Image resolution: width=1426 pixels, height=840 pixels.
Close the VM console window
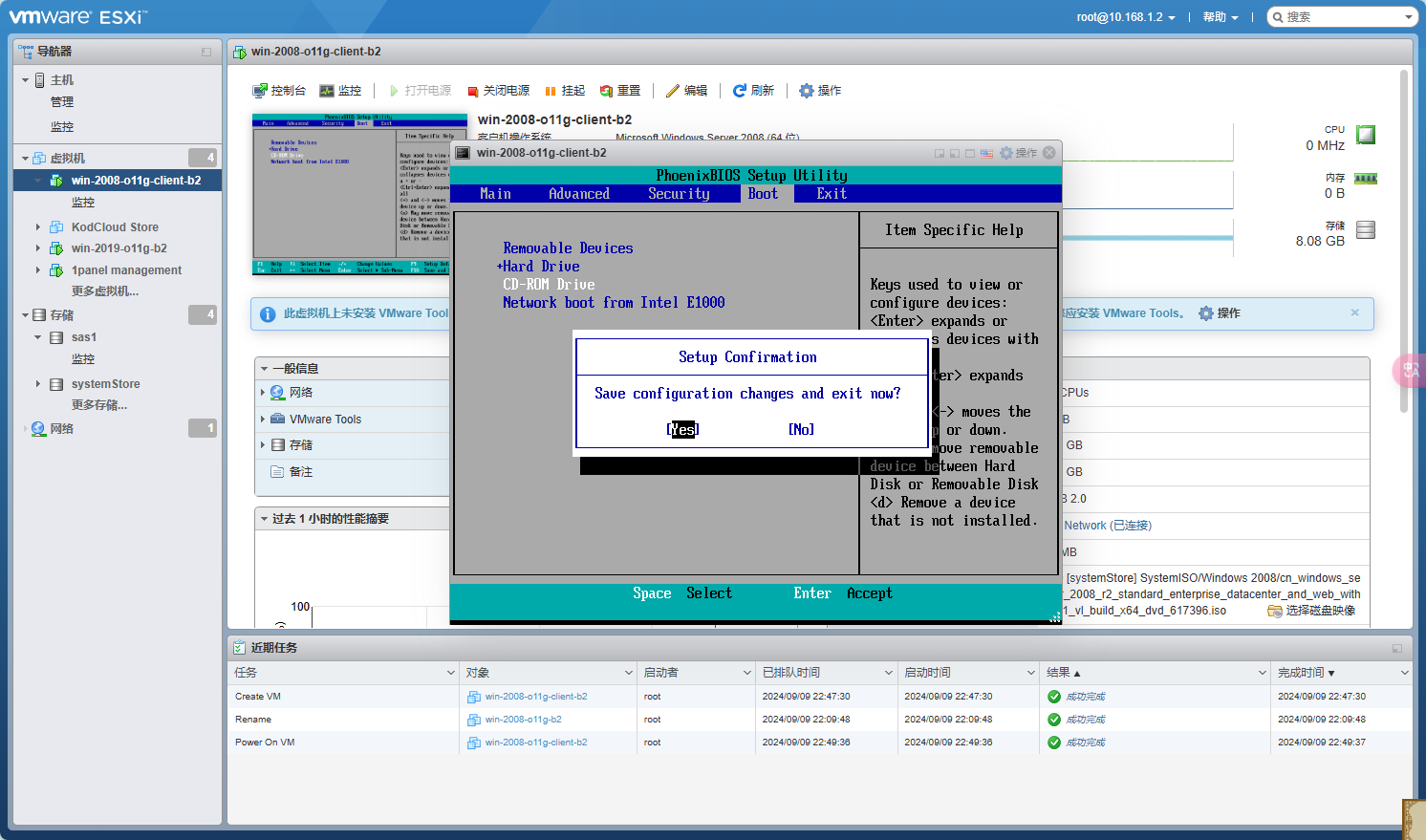(1049, 153)
